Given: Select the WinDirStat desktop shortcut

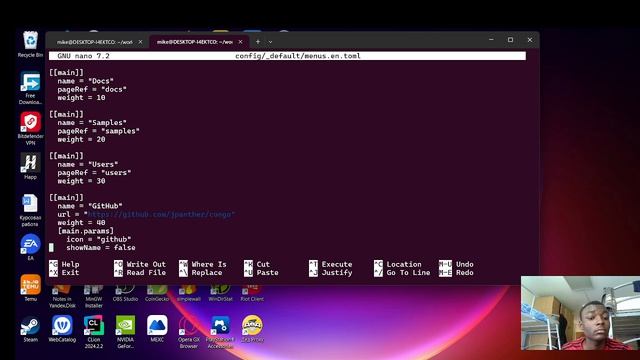Looking at the screenshot, I should click(220, 294).
